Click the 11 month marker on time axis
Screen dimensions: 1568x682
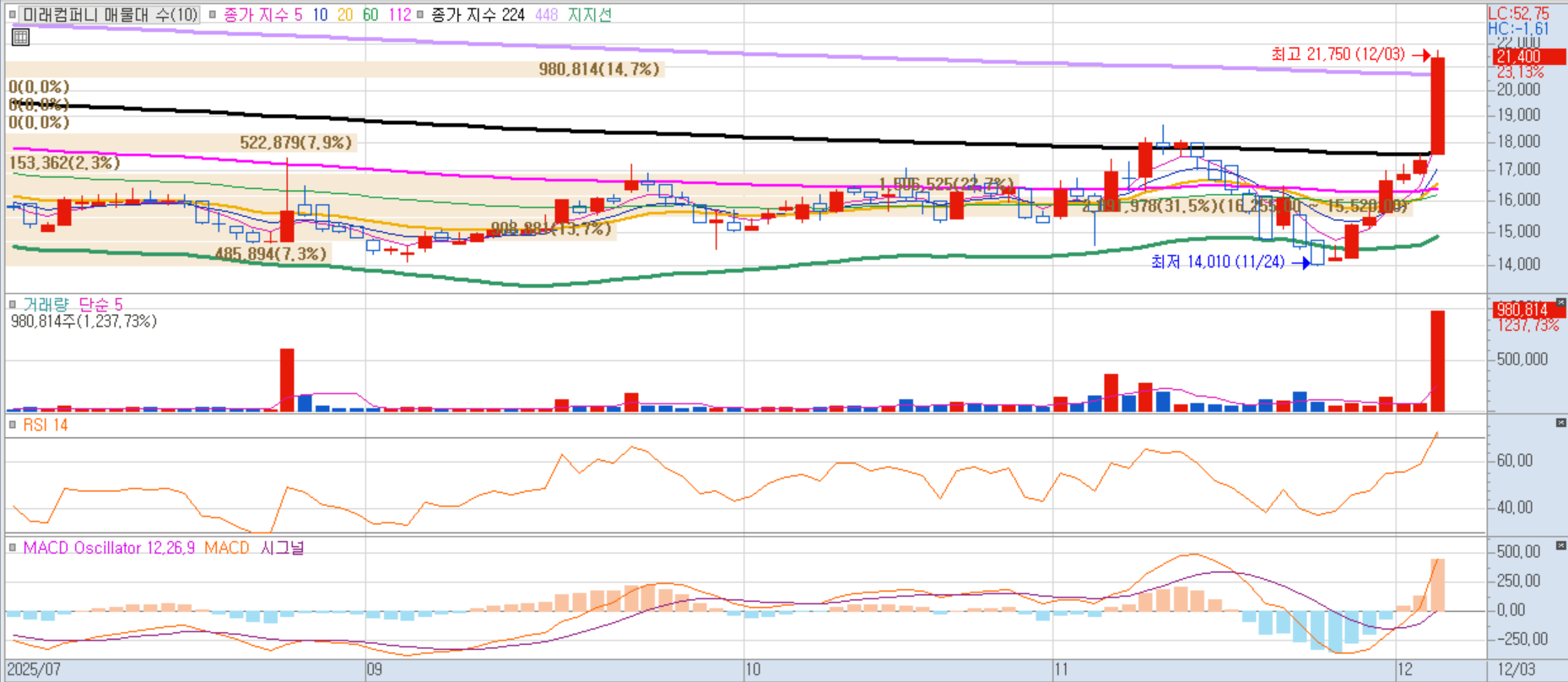1061,669
